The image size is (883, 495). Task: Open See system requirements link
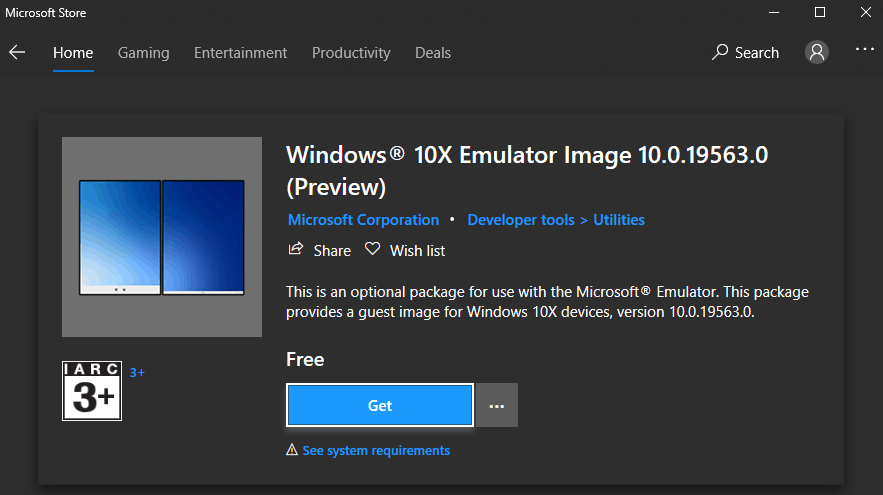[376, 451]
